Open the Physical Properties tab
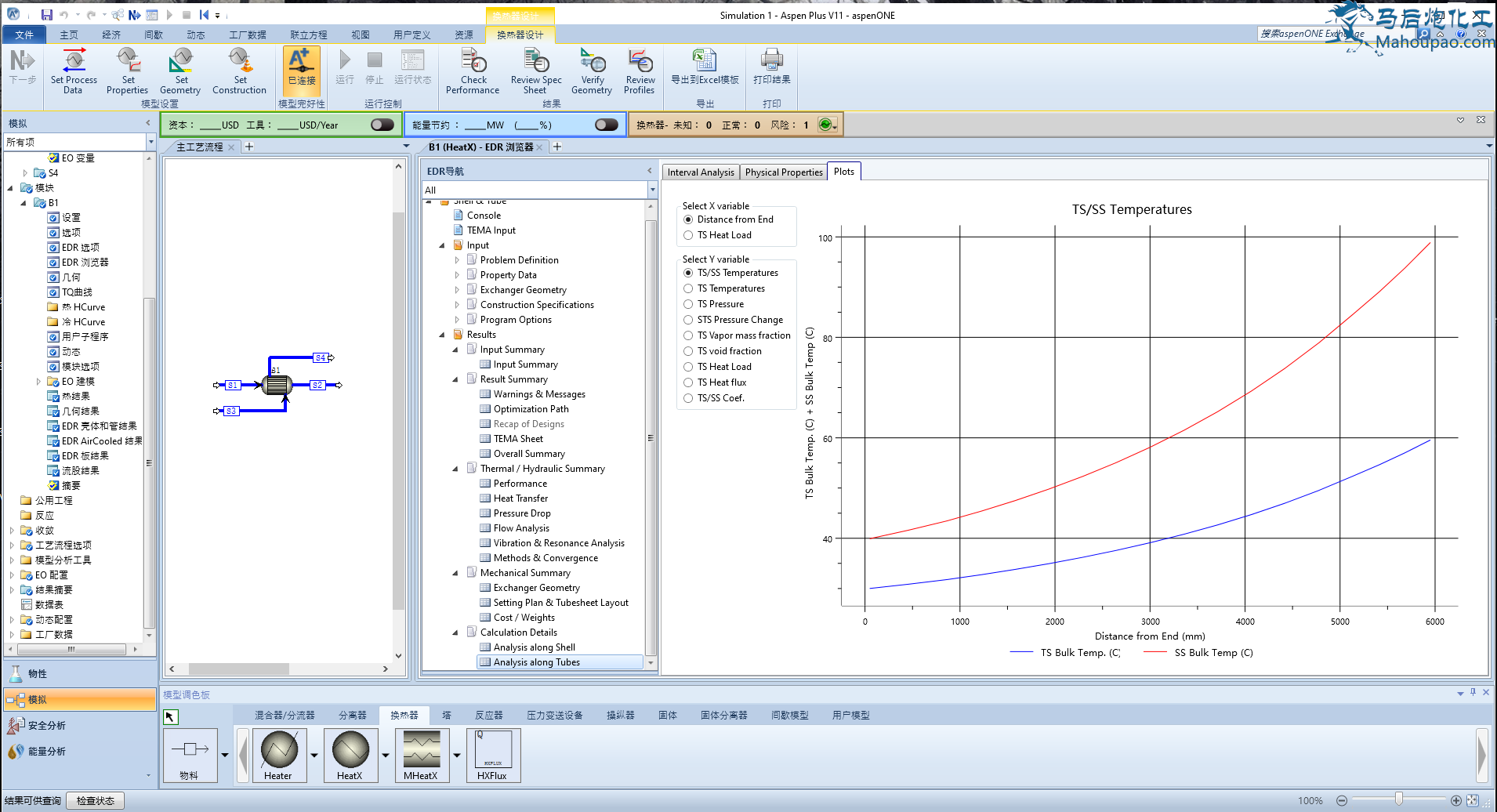The width and height of the screenshot is (1497, 812). pyautogui.click(x=783, y=172)
